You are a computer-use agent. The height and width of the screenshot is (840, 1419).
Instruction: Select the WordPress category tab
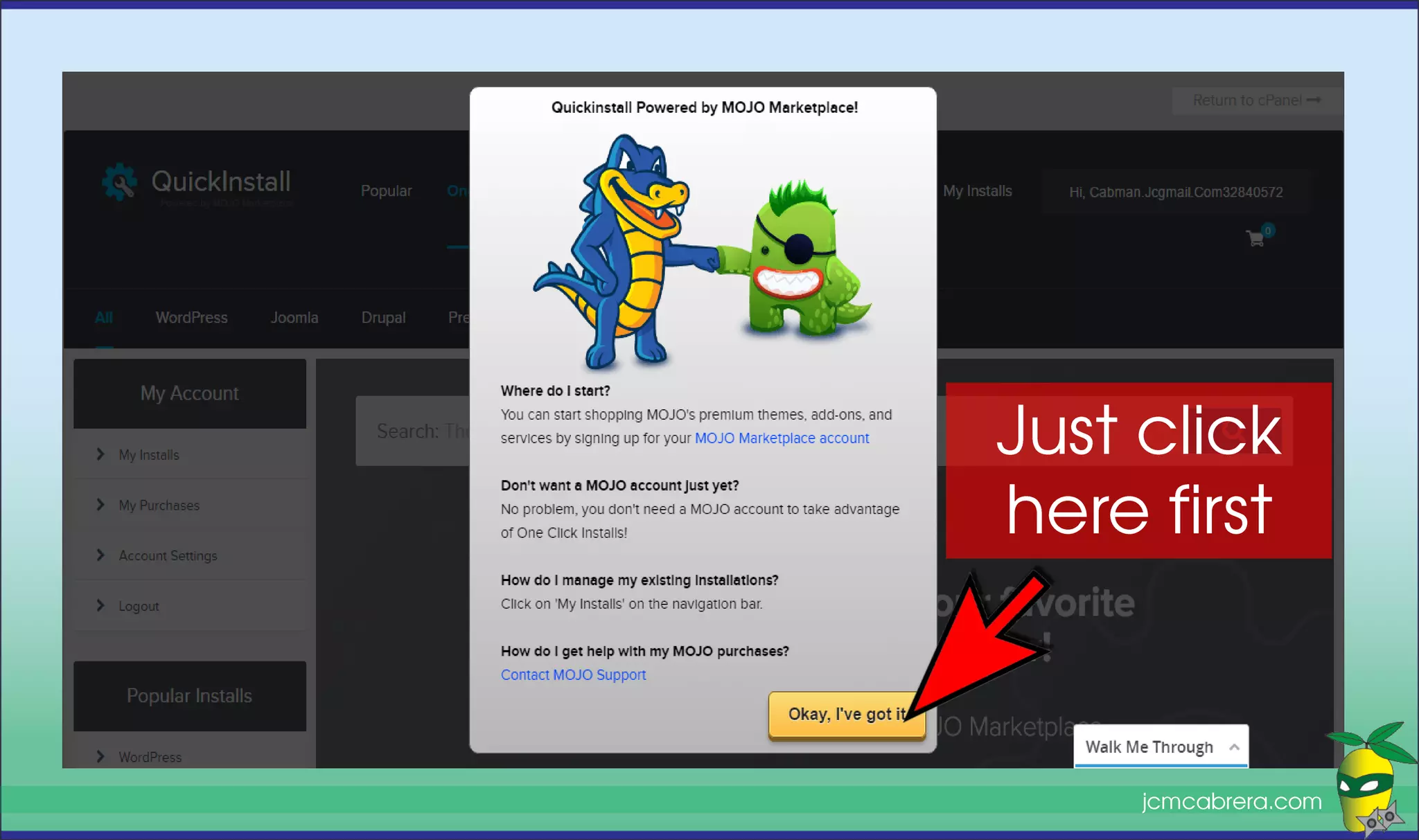pos(191,318)
